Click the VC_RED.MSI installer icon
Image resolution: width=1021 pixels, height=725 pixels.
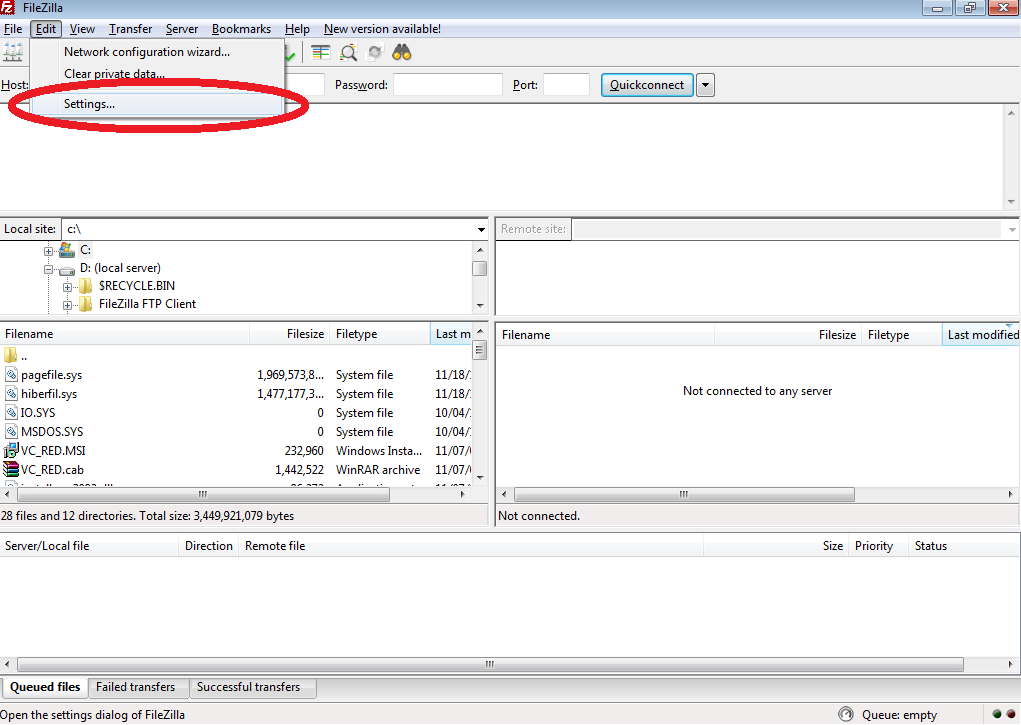click(x=11, y=450)
